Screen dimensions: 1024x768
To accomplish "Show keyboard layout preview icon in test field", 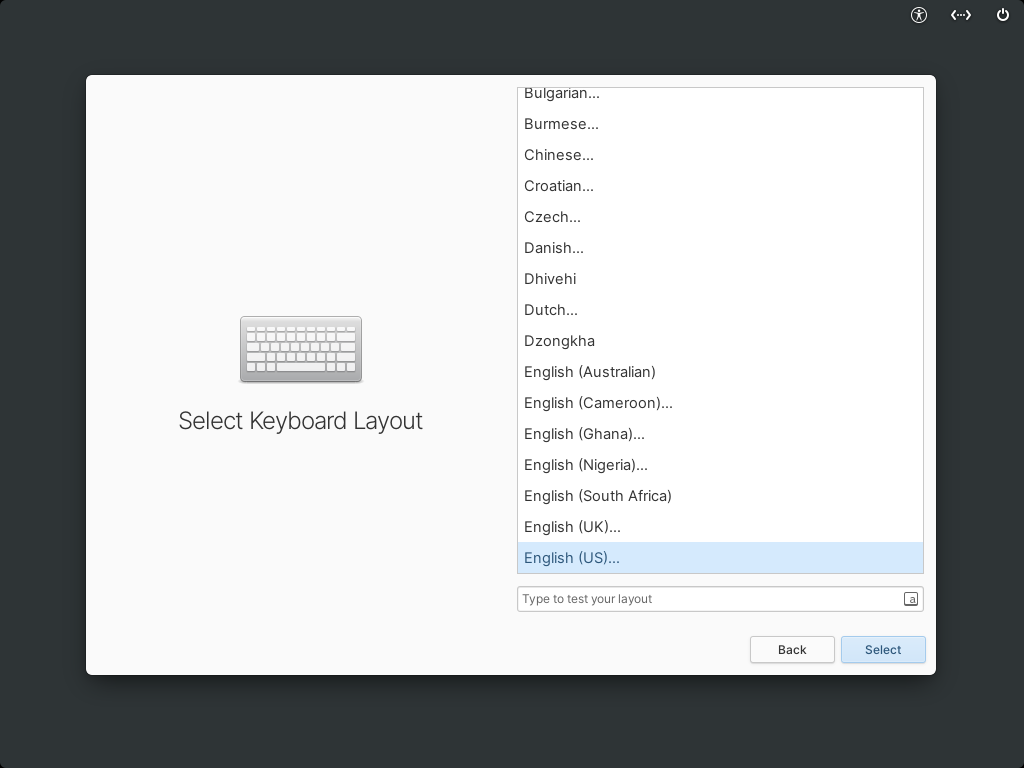I will click(x=910, y=599).
